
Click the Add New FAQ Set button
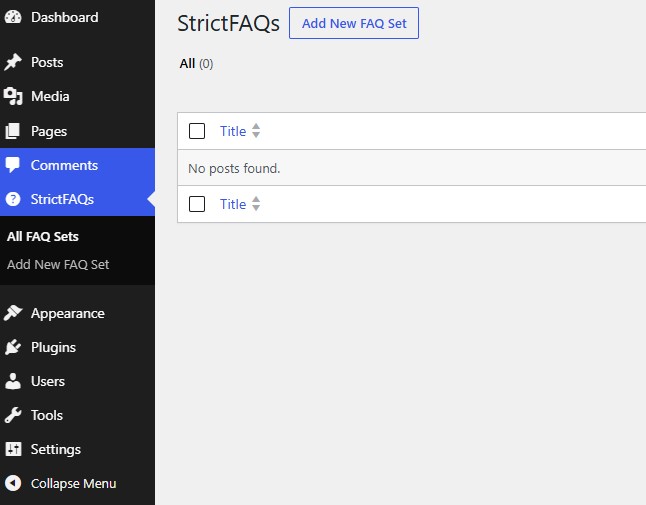pos(354,23)
